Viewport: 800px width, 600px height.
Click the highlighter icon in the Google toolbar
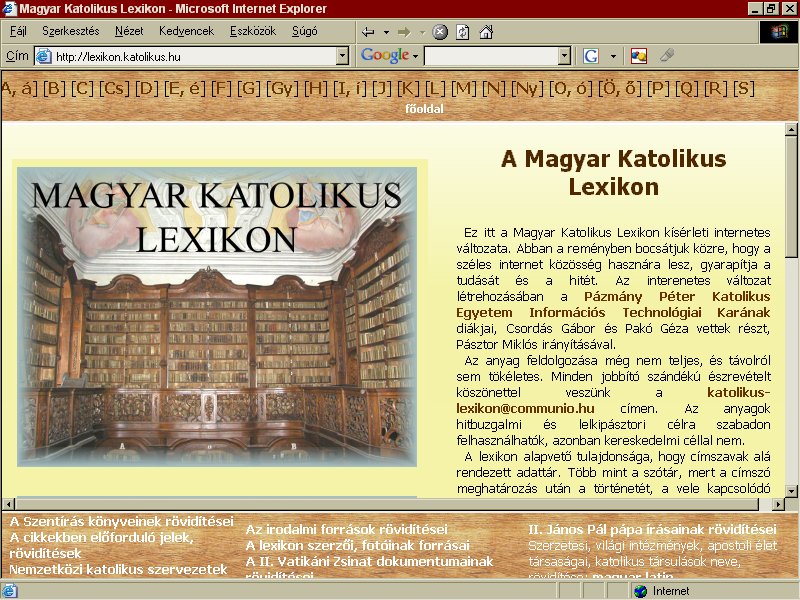[x=667, y=55]
